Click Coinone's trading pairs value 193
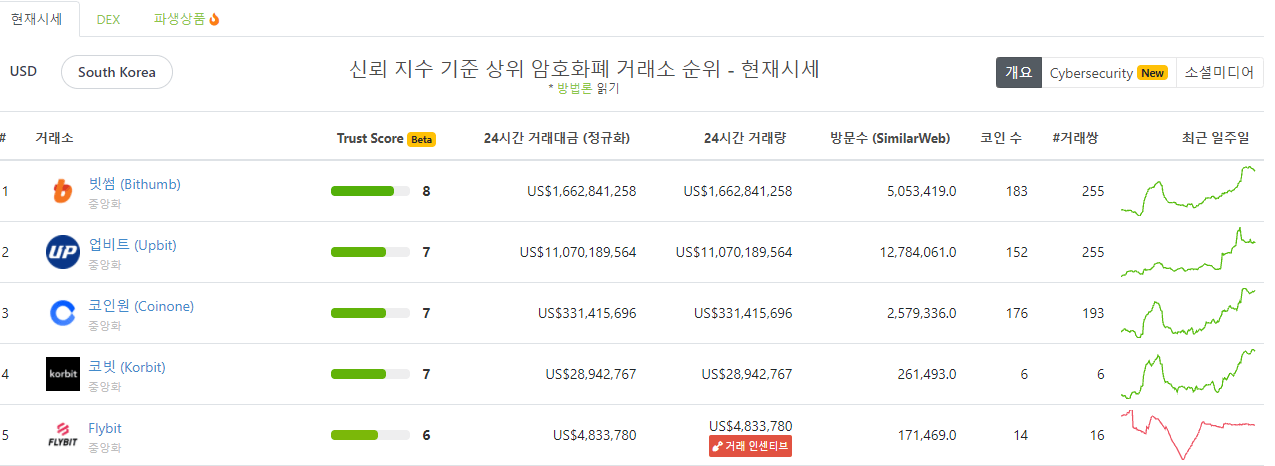 pyautogui.click(x=1093, y=313)
